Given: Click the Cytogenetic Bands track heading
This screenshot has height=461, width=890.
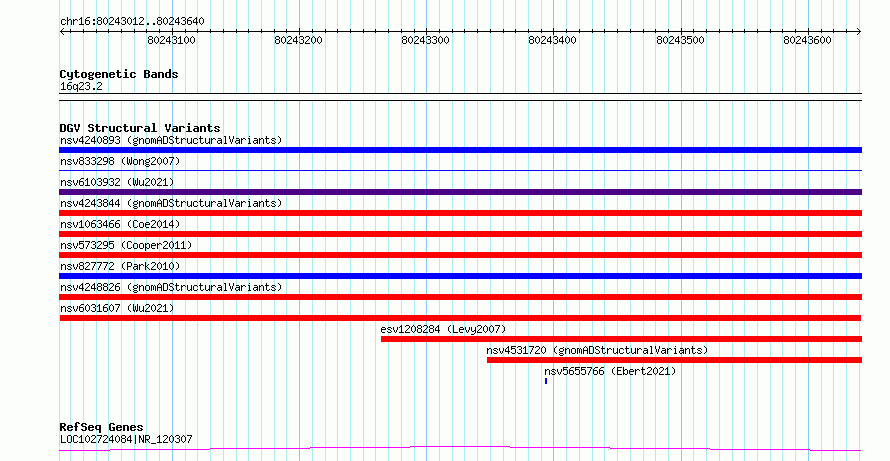Looking at the screenshot, I should [x=119, y=74].
